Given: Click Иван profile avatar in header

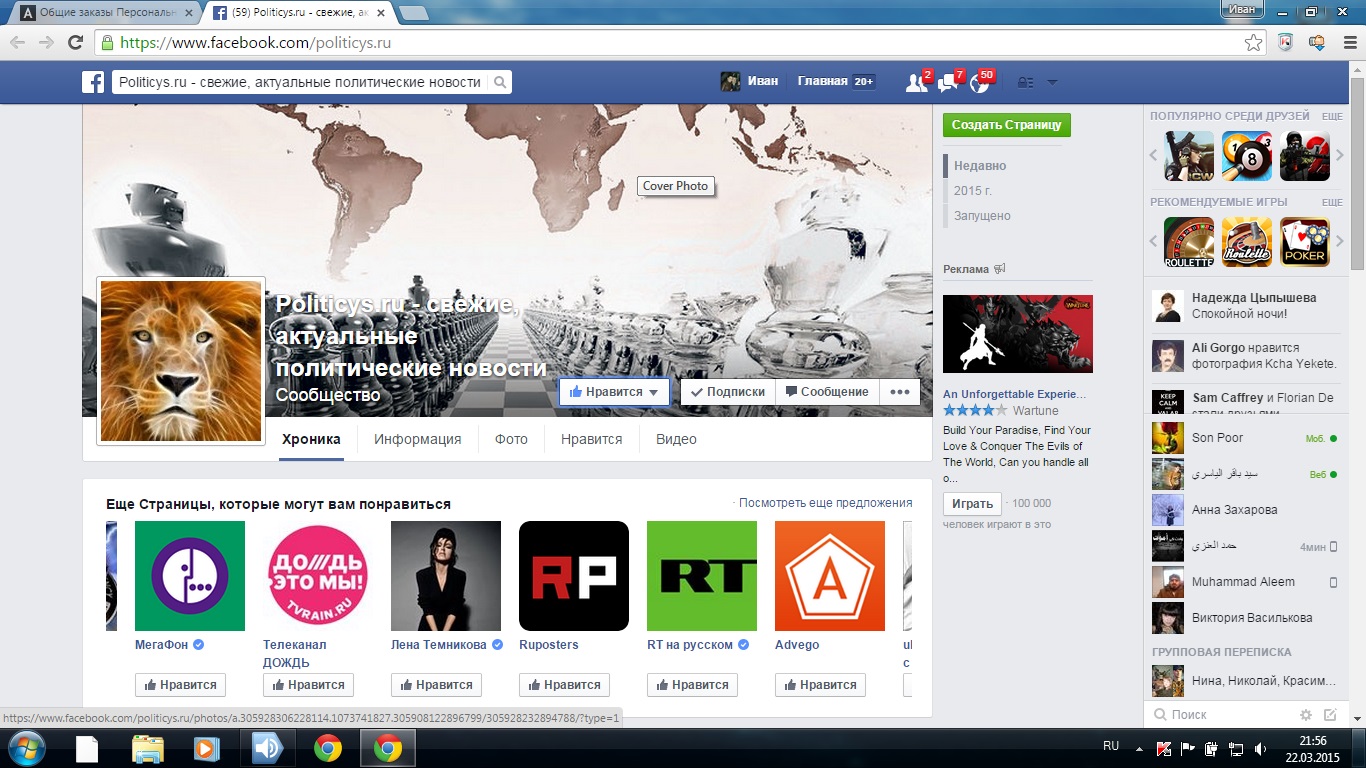Looking at the screenshot, I should coord(731,82).
